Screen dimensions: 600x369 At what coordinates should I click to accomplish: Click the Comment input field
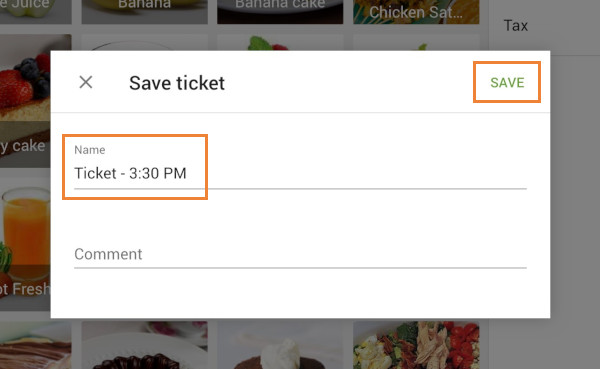point(300,254)
